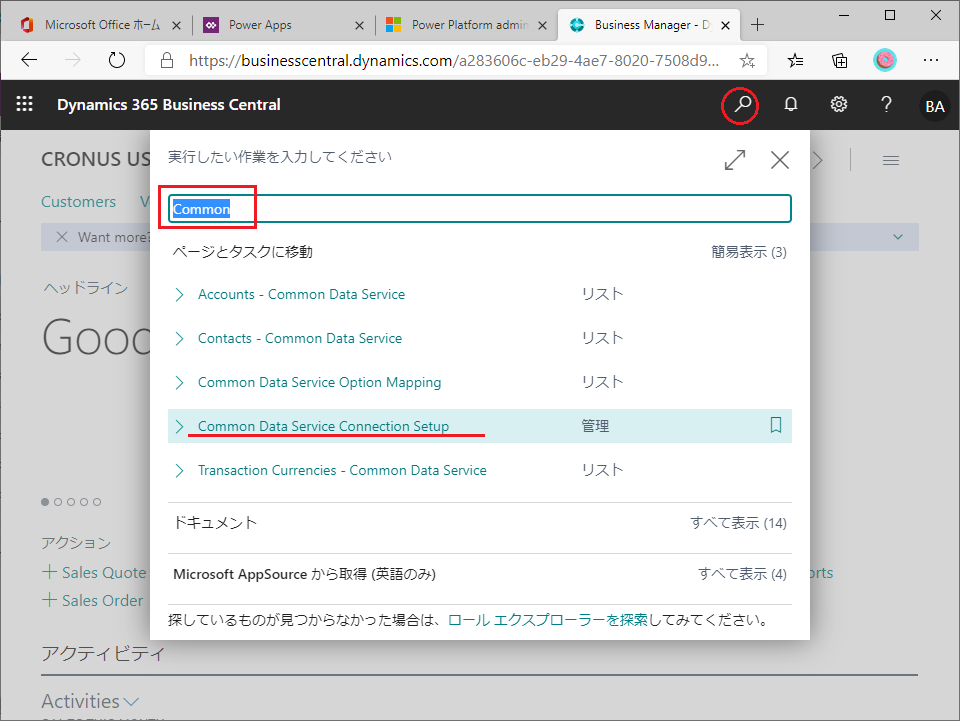This screenshot has height=721, width=960.
Task: Select the fourth headline carousel dot
Action: [x=84, y=502]
